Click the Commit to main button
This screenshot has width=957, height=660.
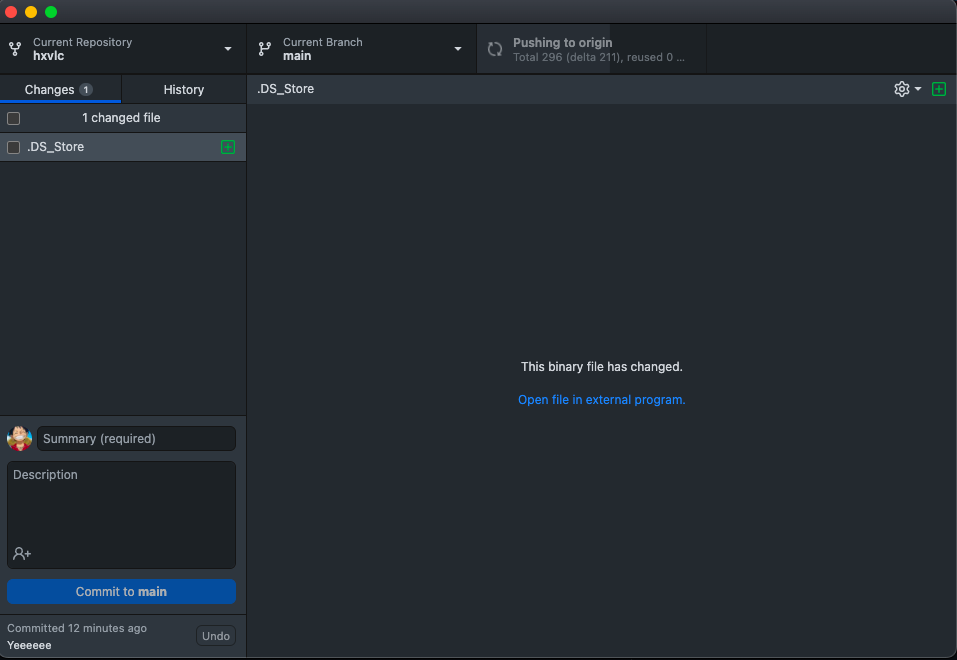(x=121, y=591)
